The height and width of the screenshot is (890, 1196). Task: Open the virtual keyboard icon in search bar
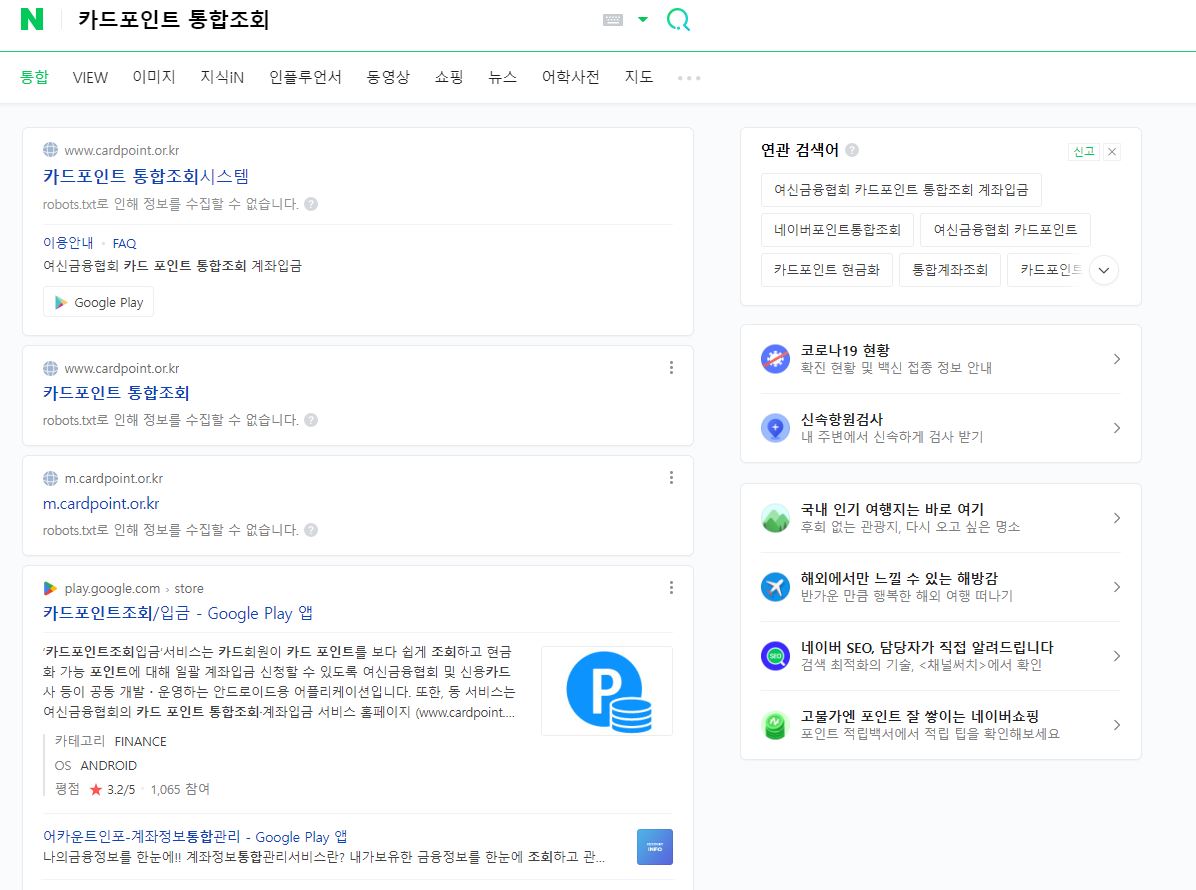pyautogui.click(x=613, y=20)
